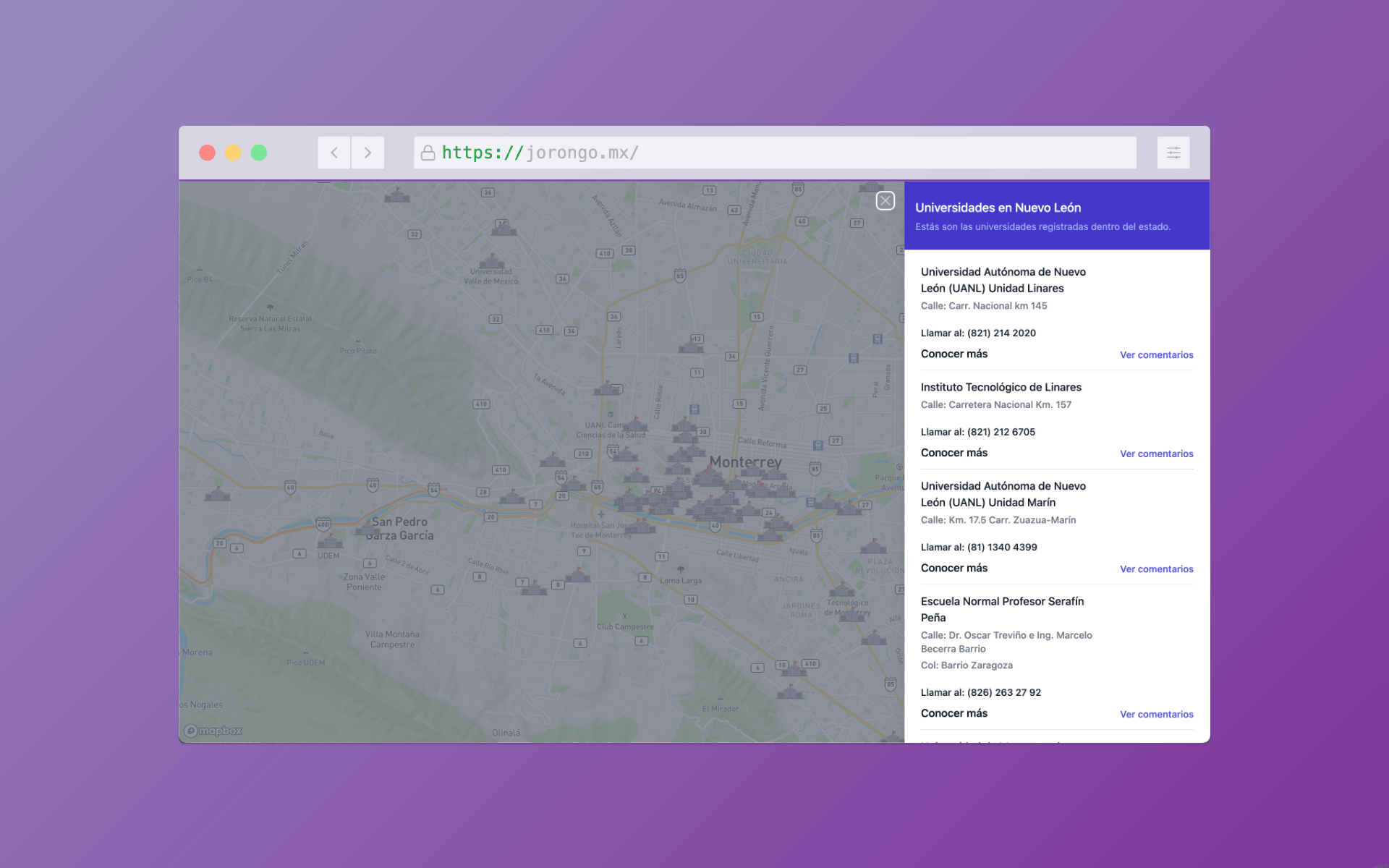The image size is (1389, 868).
Task: Click the Monterrey city label on map
Action: [x=745, y=462]
